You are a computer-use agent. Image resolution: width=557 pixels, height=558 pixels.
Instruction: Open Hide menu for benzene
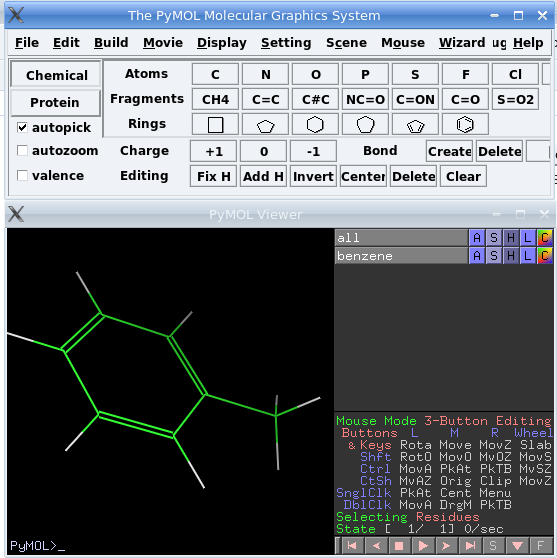point(511,256)
